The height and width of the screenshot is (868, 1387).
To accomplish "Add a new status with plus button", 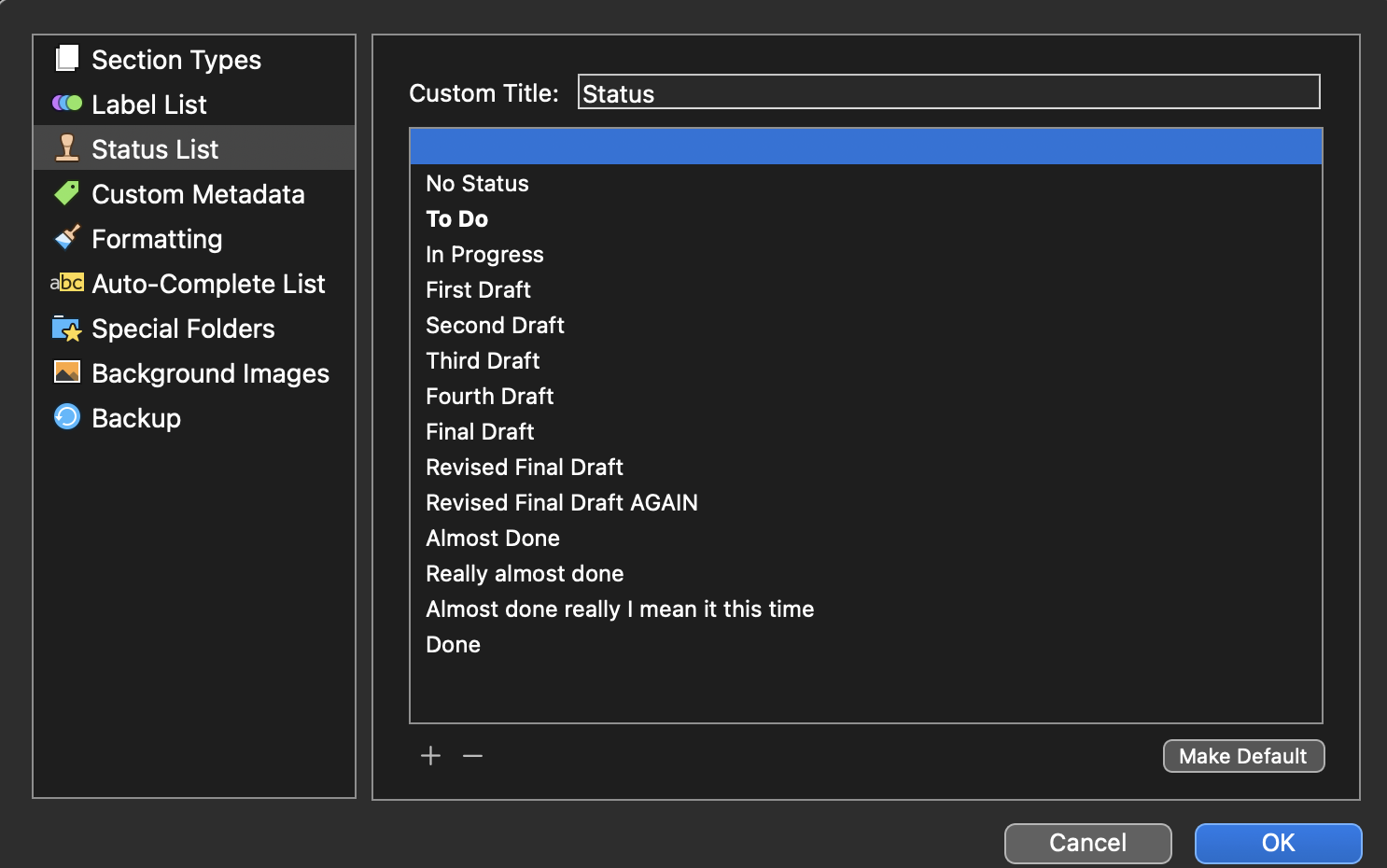I will coord(430,756).
